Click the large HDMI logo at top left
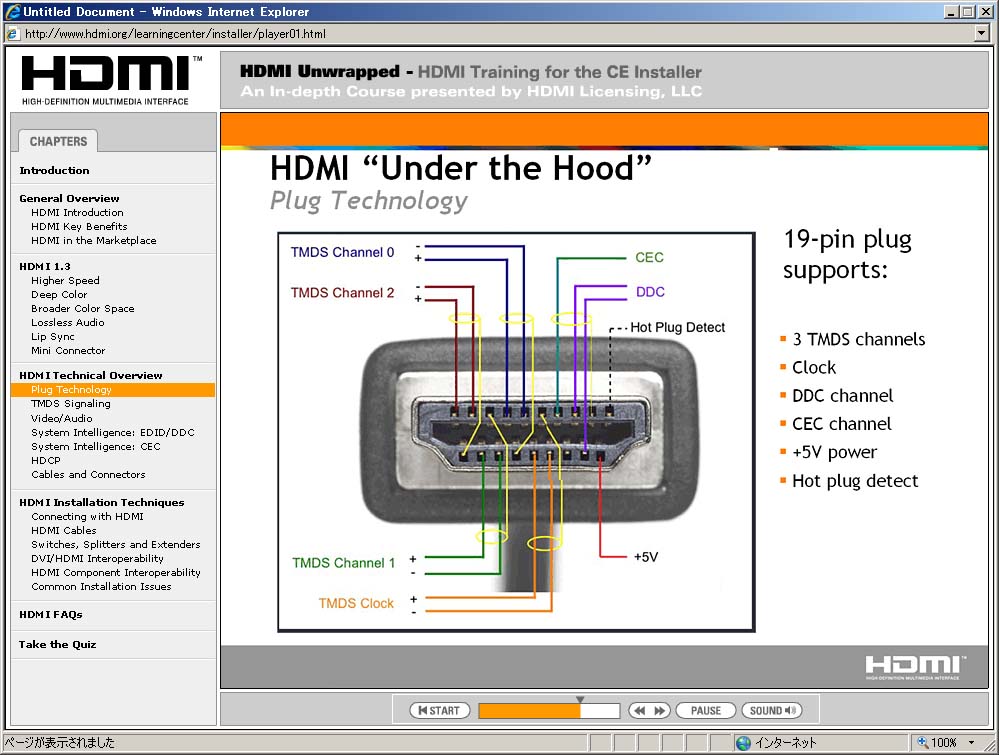This screenshot has width=999, height=755. click(111, 80)
